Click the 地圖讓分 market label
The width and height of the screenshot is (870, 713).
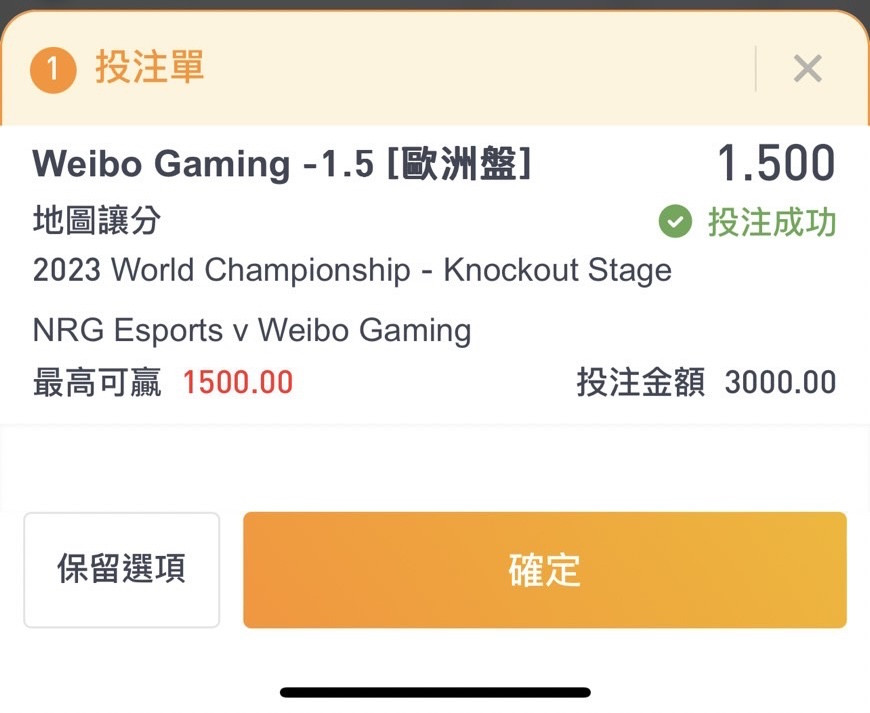97,220
